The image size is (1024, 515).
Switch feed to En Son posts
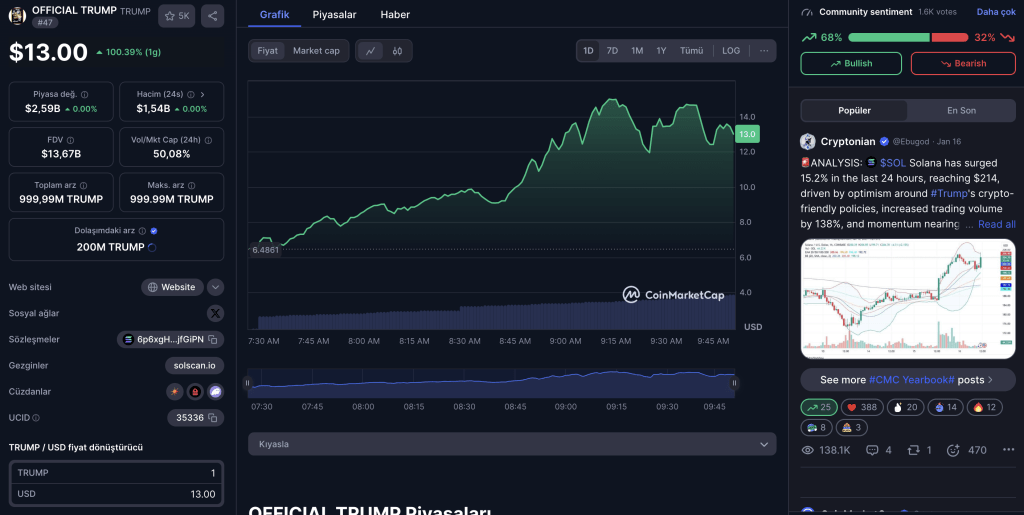click(960, 110)
